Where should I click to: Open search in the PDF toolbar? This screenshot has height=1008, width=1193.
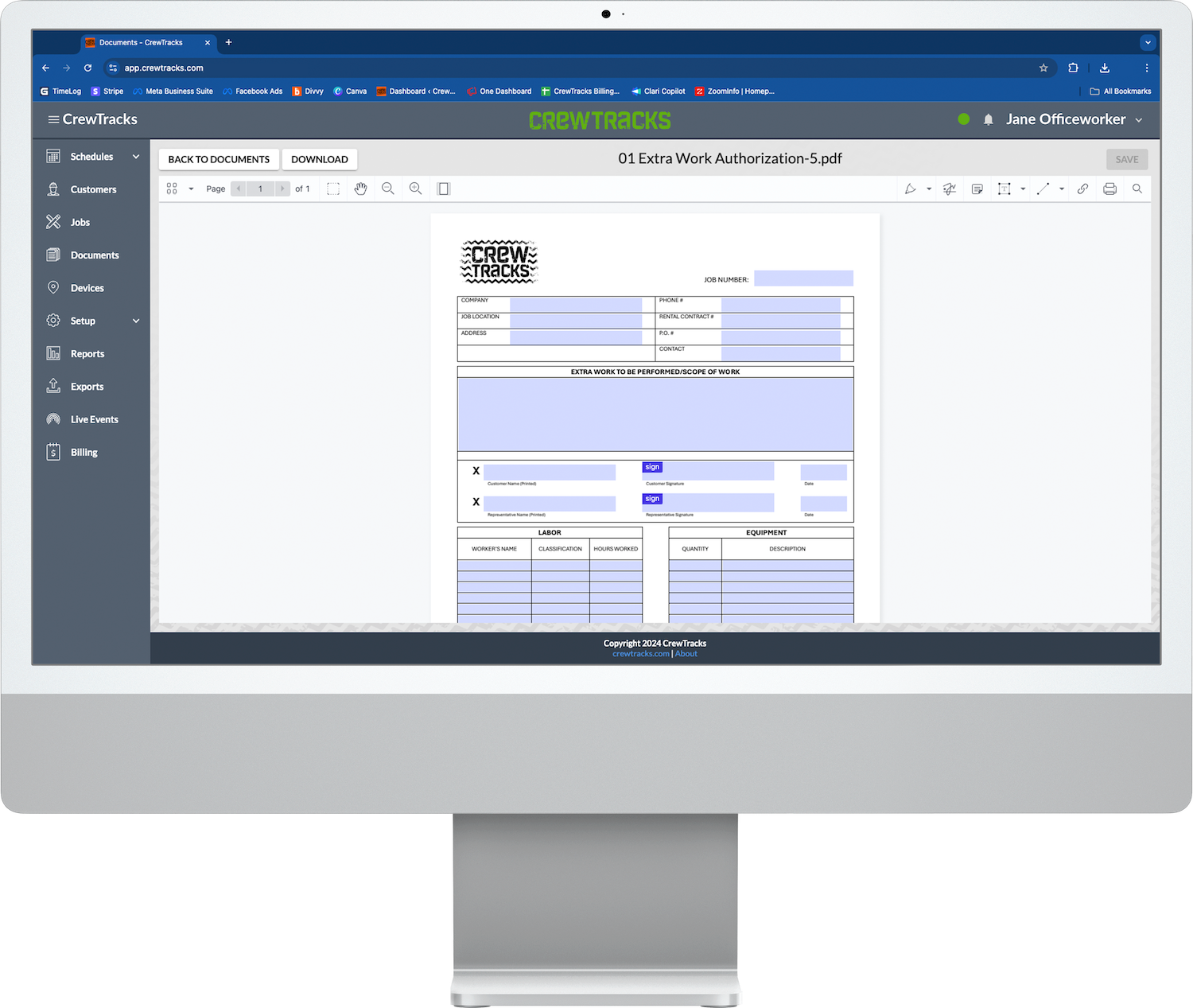tap(1137, 189)
